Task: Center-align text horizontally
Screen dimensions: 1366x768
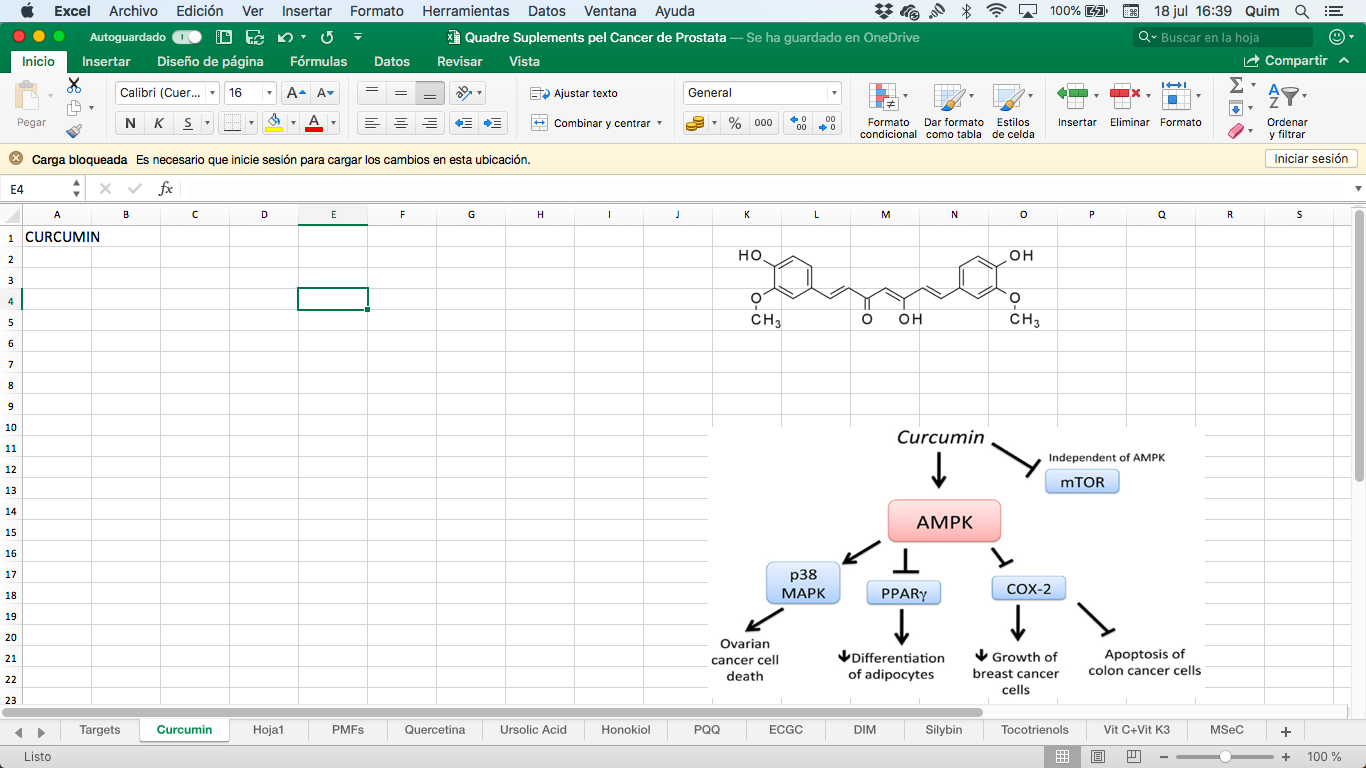Action: 401,123
